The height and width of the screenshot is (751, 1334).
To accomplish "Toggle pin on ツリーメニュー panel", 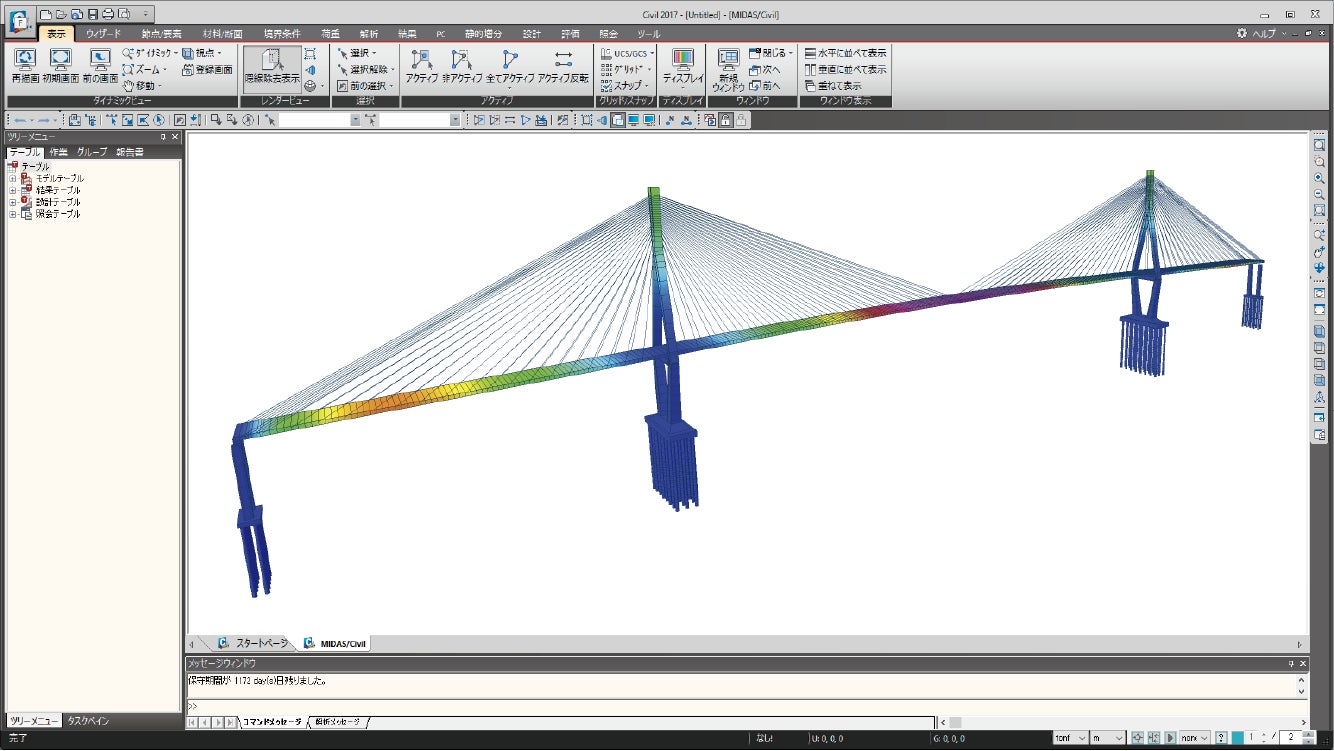I will pos(164,137).
